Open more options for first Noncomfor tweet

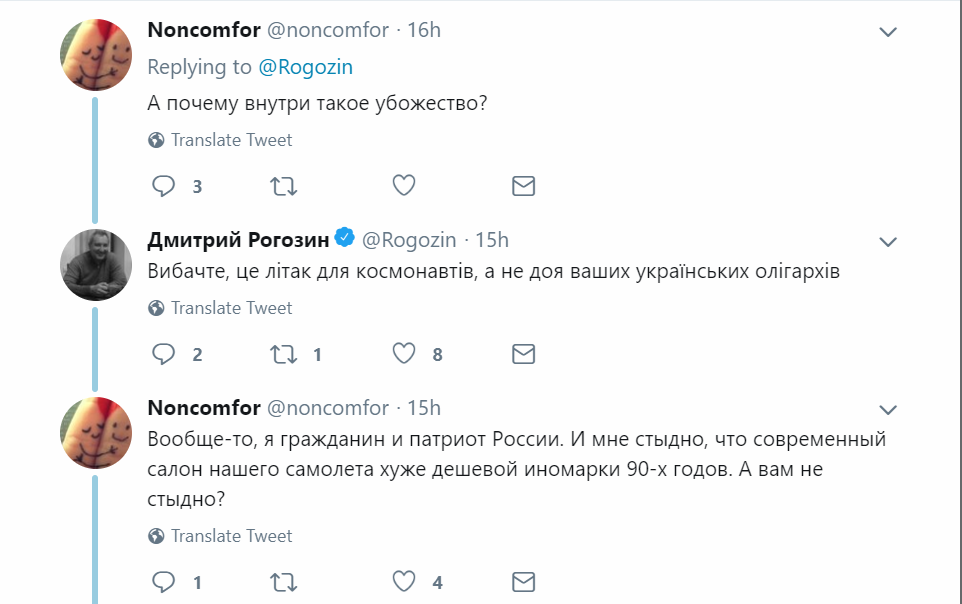pos(887,33)
